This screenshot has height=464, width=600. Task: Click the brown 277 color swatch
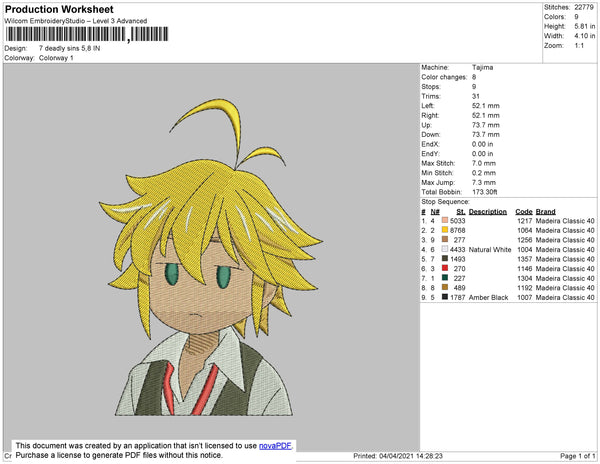pyautogui.click(x=445, y=239)
